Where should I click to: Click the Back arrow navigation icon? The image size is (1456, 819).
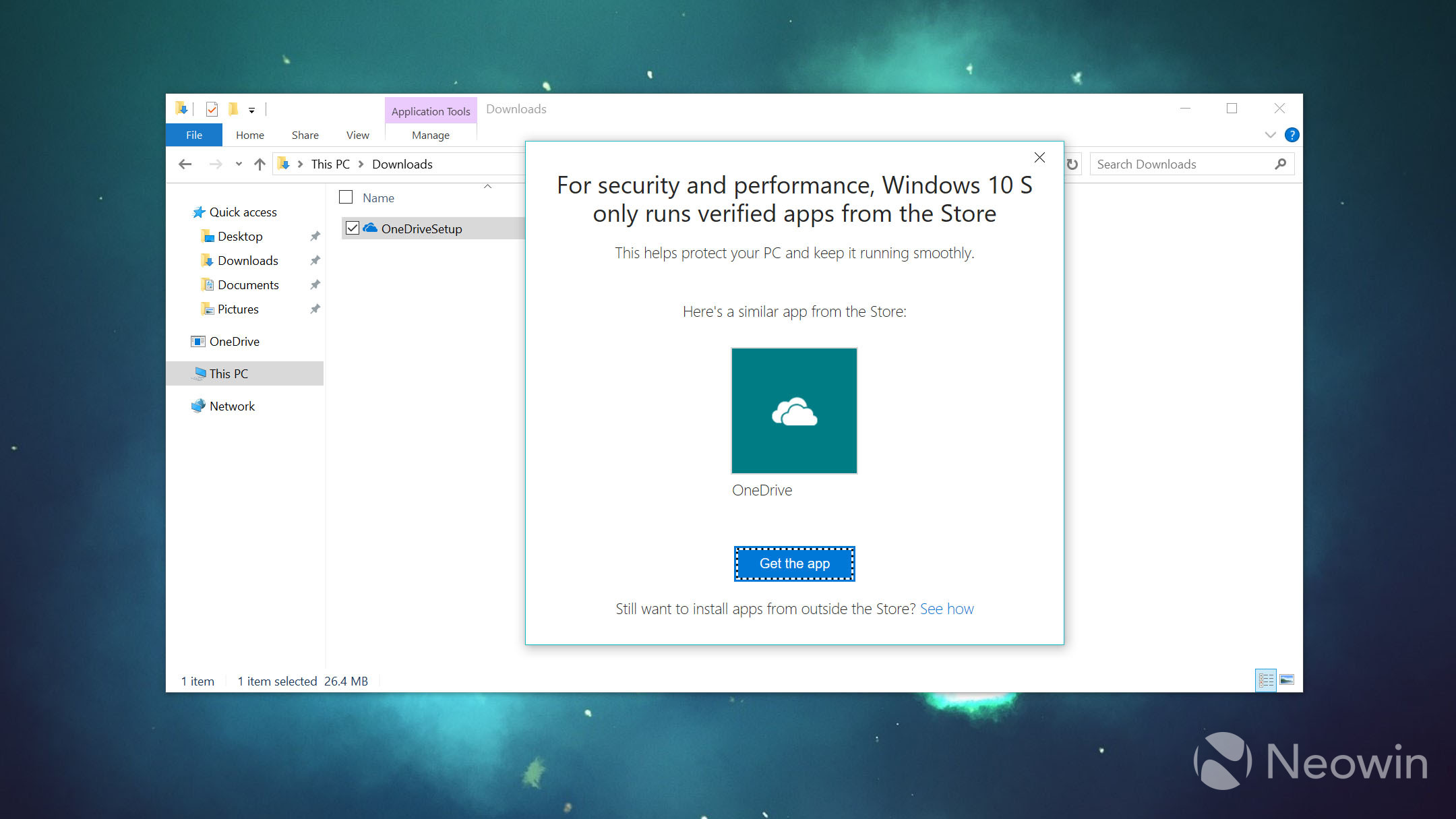click(185, 164)
